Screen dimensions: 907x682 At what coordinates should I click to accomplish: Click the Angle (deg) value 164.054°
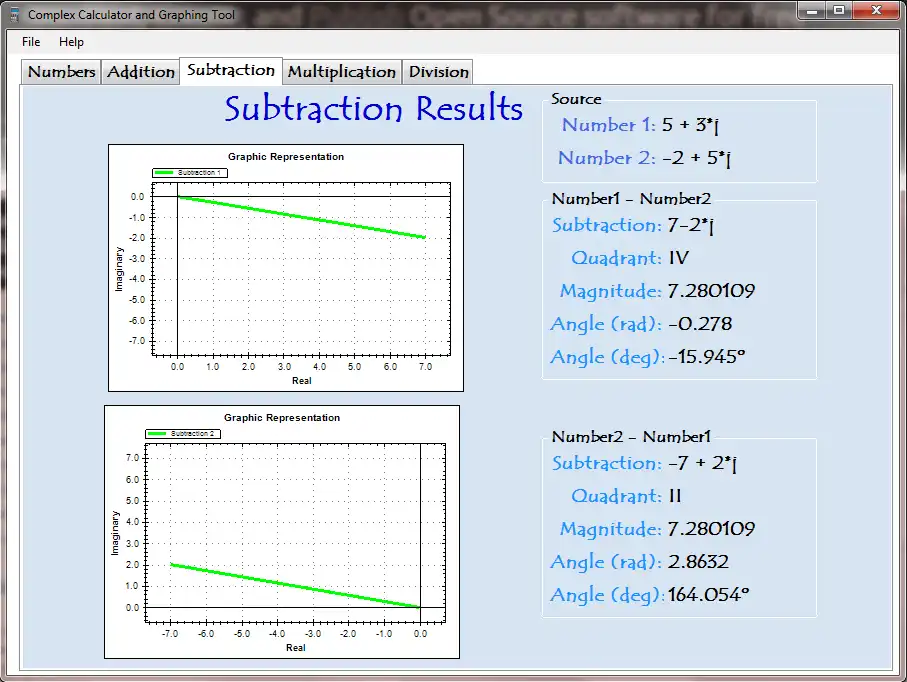(x=708, y=594)
